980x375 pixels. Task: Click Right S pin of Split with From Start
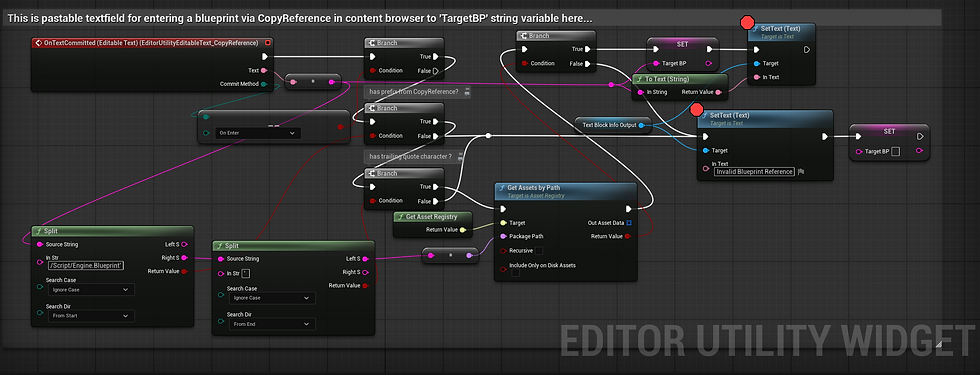pos(184,258)
